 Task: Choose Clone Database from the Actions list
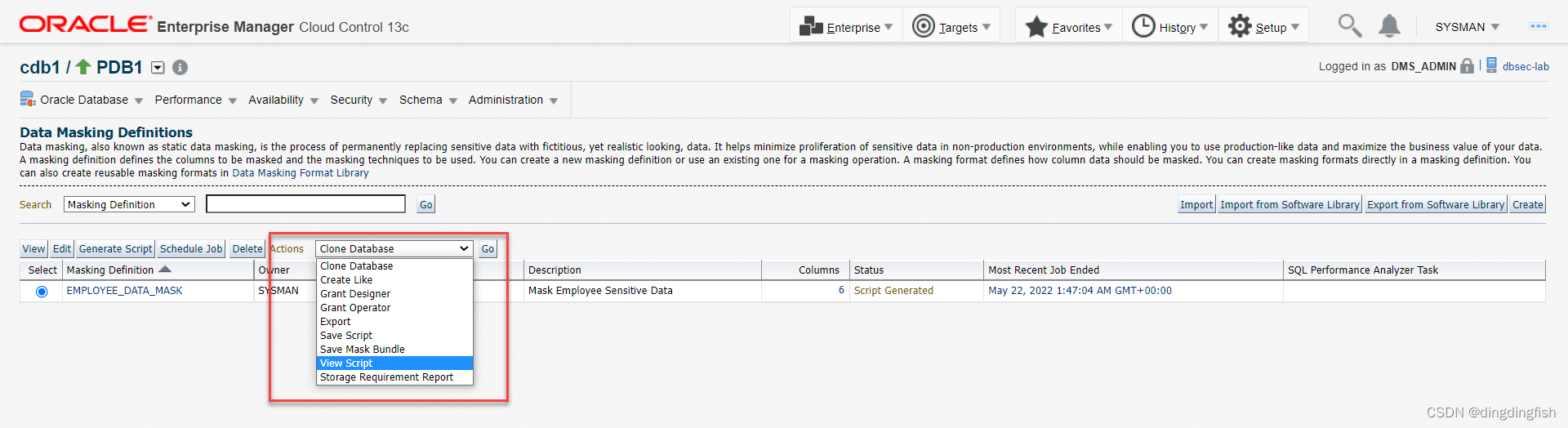(394, 266)
